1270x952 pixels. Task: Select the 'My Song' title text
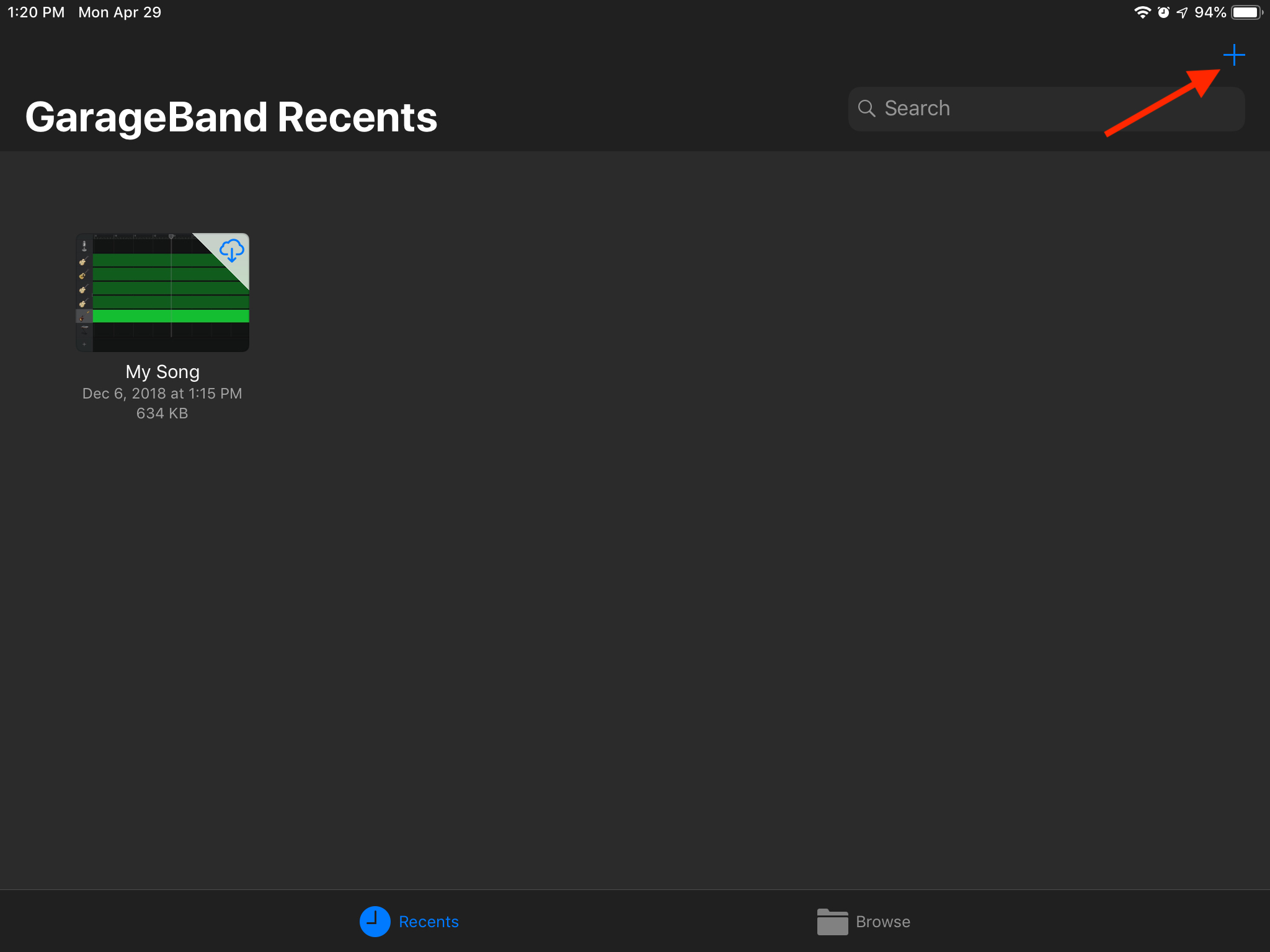coord(162,371)
